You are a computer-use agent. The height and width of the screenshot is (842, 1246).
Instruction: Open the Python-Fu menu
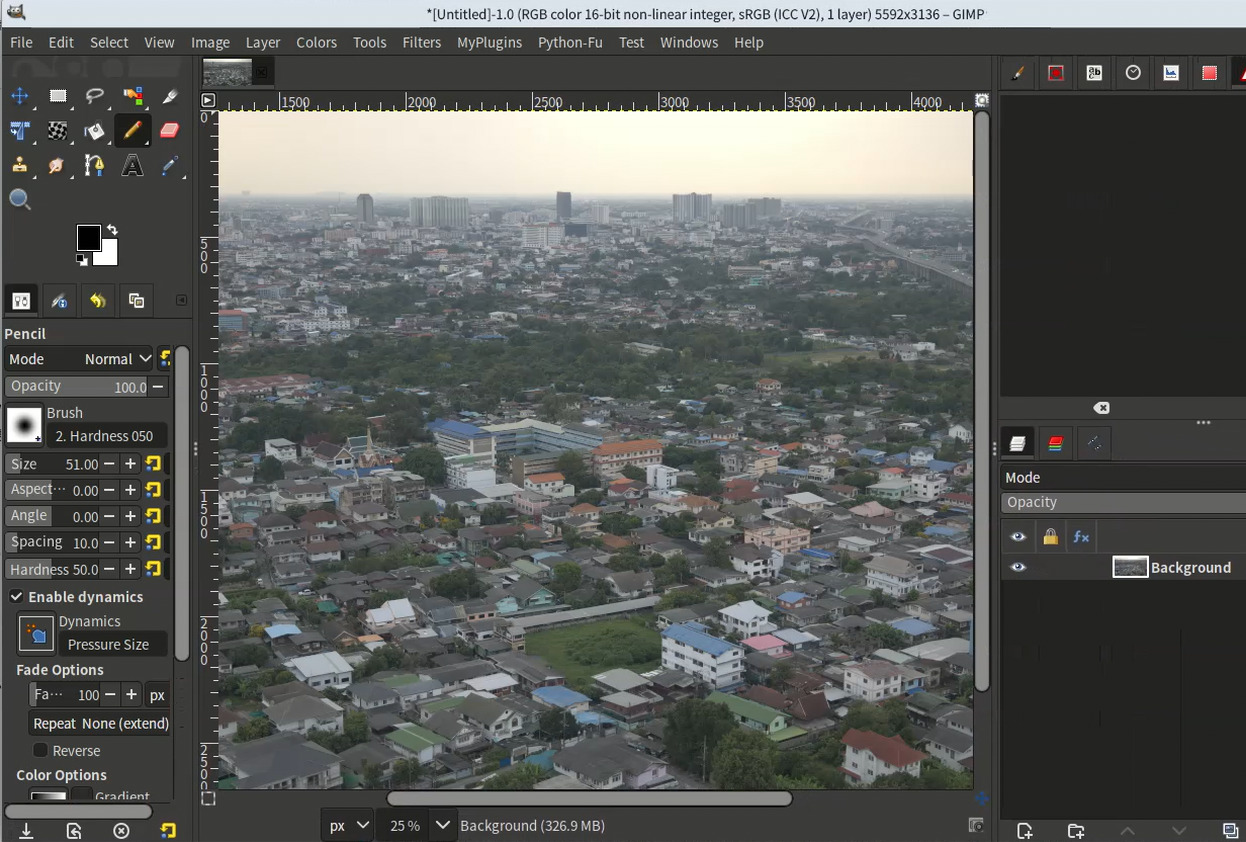[569, 42]
